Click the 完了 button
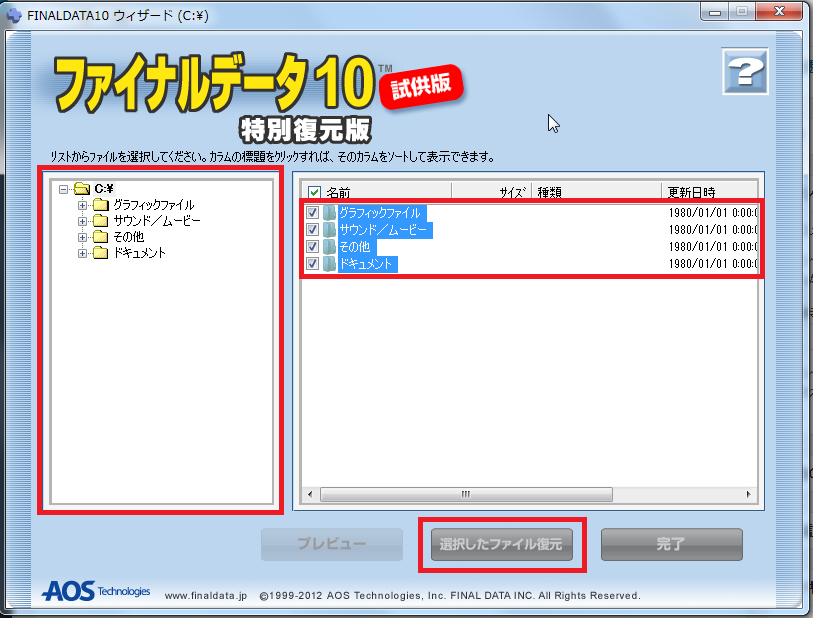The image size is (813, 618). pos(672,544)
